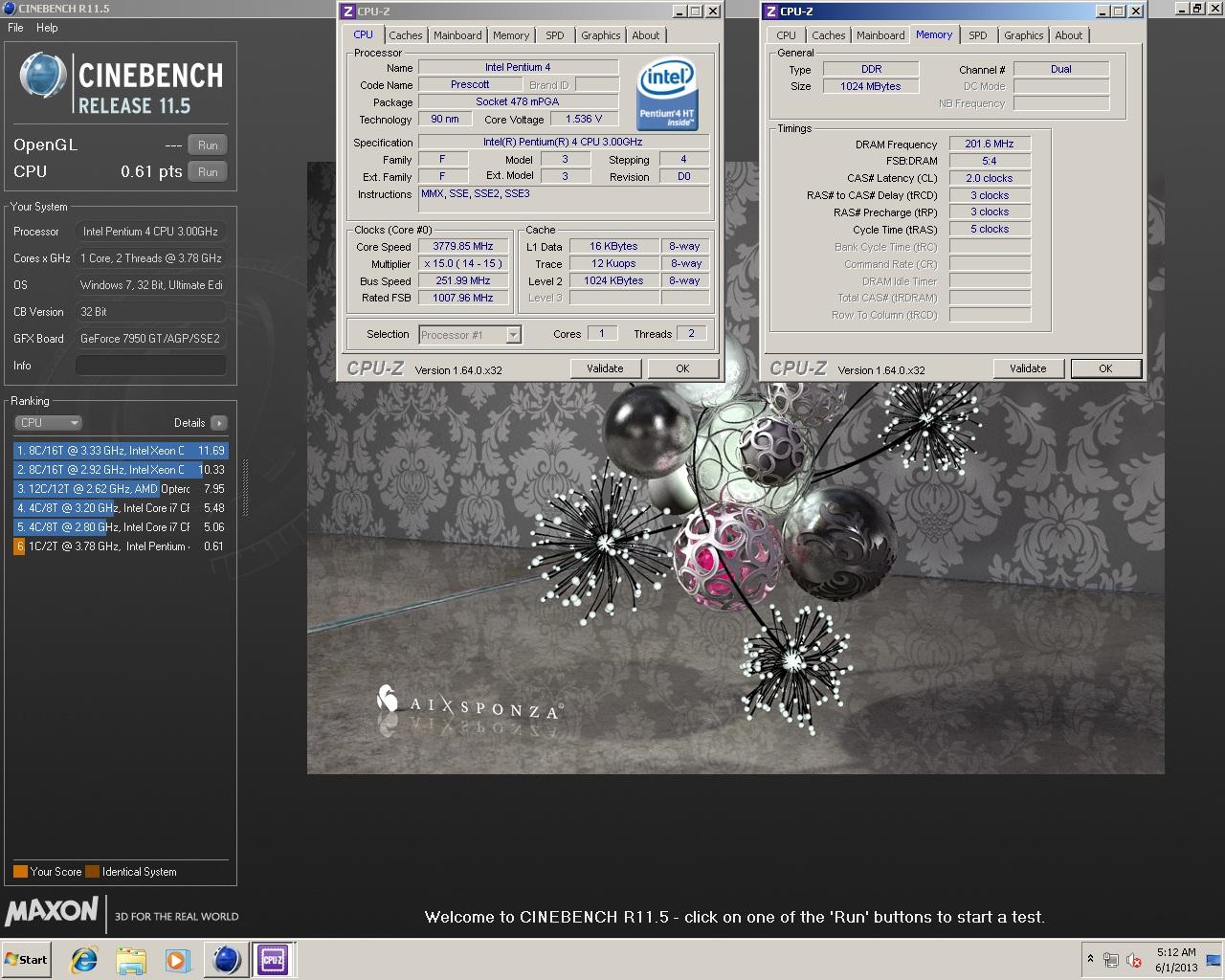The image size is (1225, 980).
Task: Expand ranking Details arrow button
Action: [x=219, y=423]
